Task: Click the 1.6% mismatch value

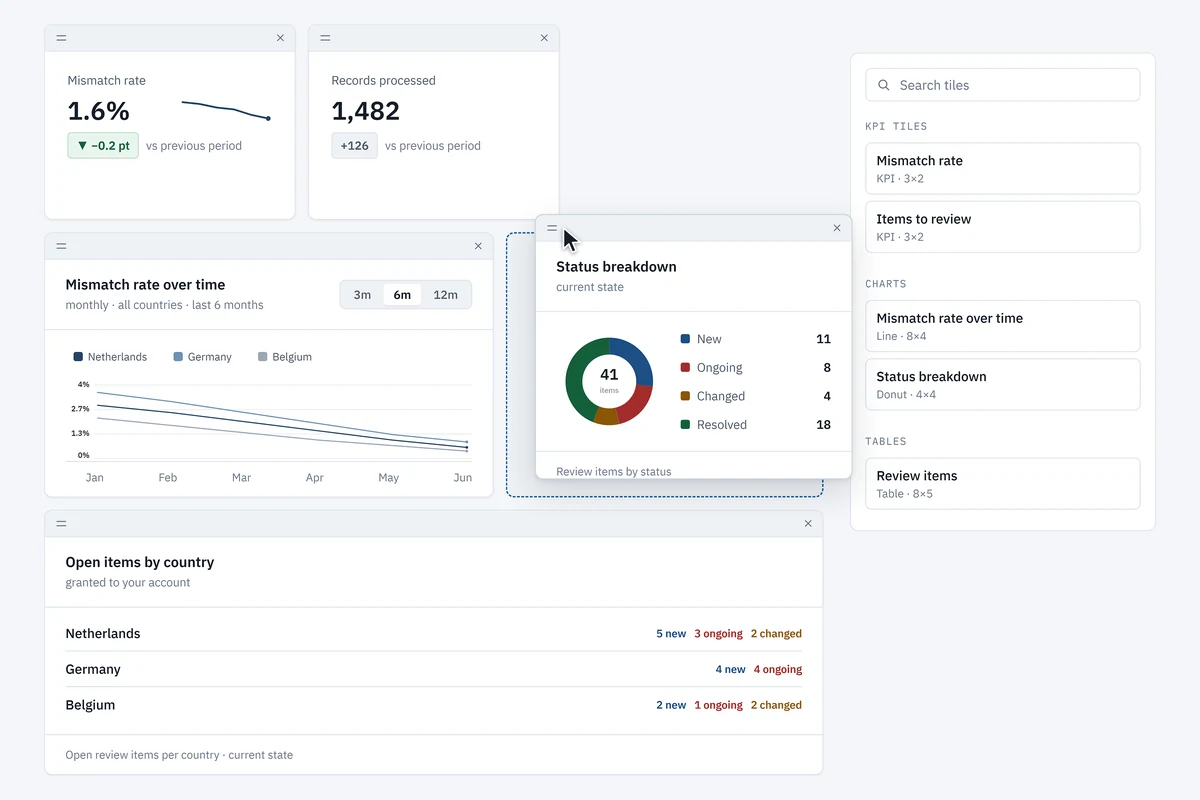Action: tap(98, 111)
